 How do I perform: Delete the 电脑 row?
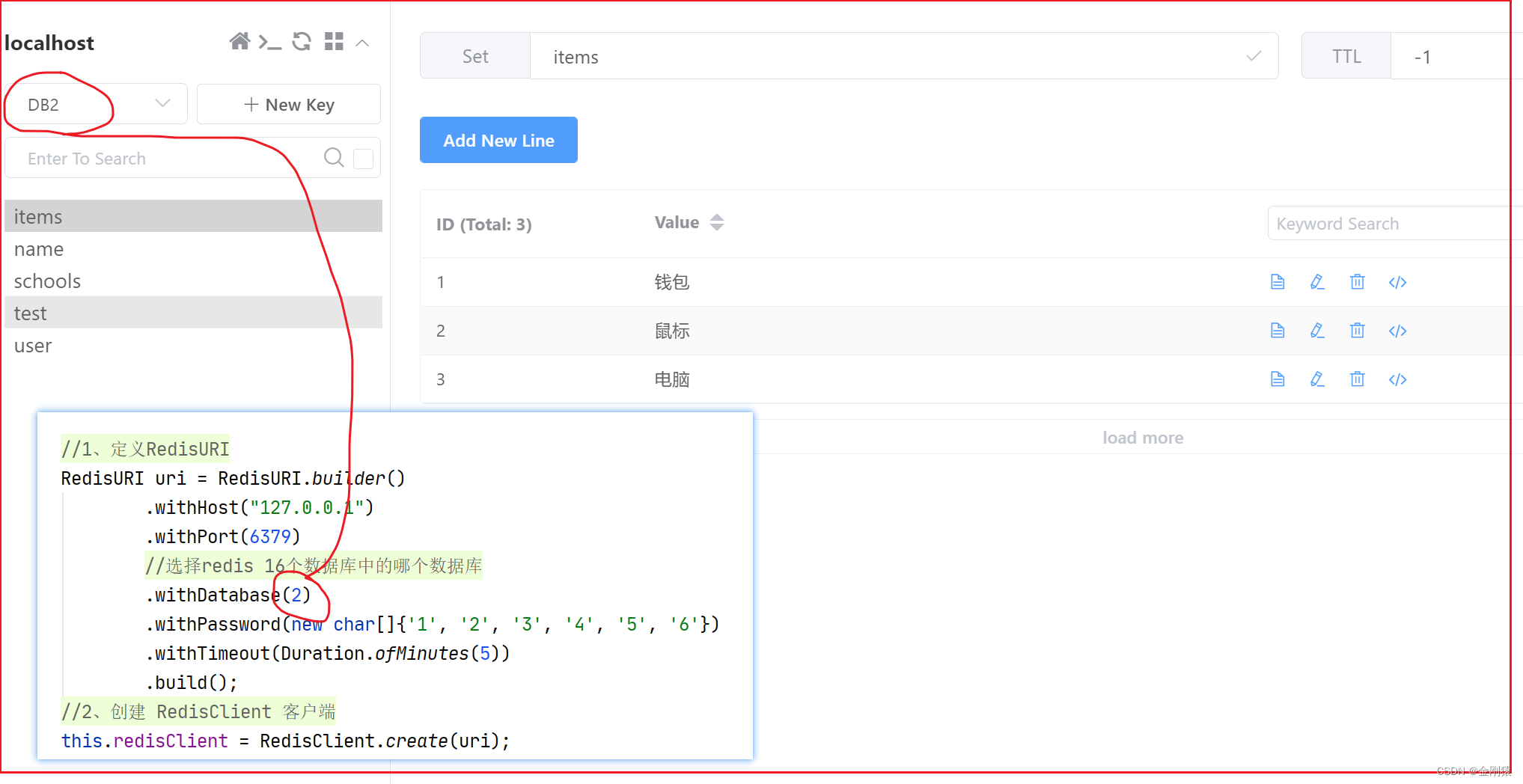(1357, 379)
